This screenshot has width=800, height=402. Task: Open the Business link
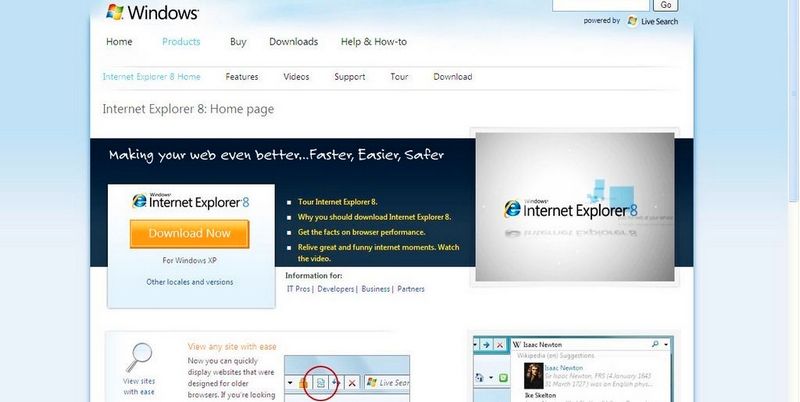point(376,289)
